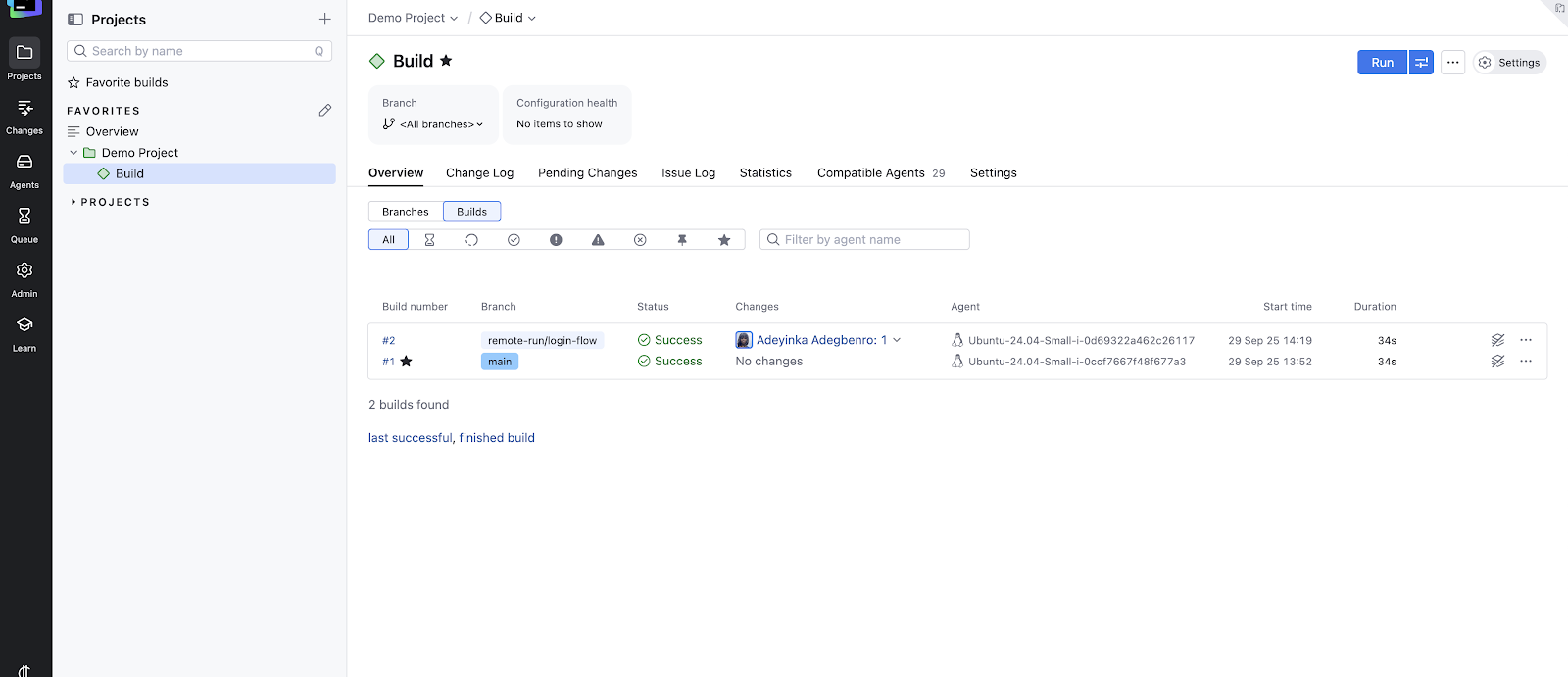Toggle favorite star next to Build title
This screenshot has height=677, width=1568.
coord(446,61)
